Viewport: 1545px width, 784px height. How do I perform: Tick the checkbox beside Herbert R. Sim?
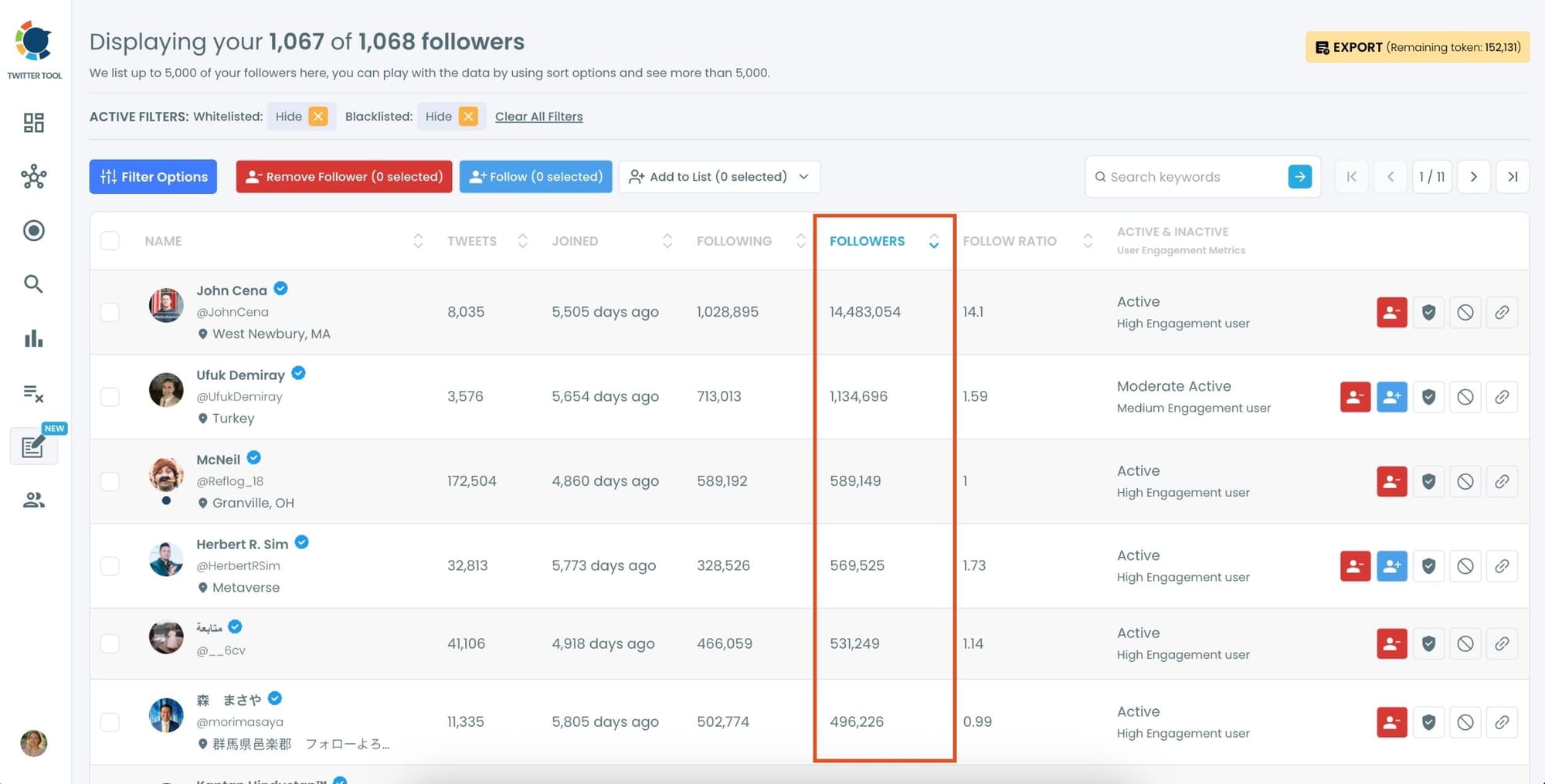(110, 565)
